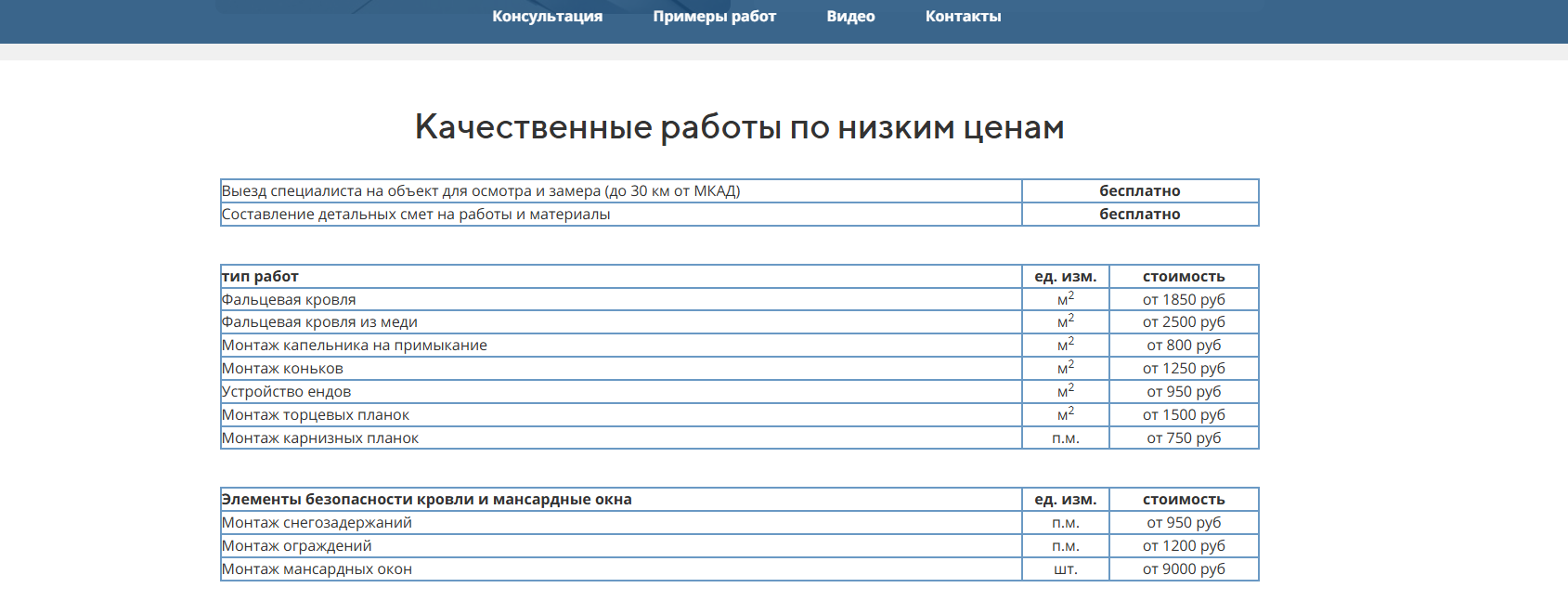Select the 'Монтаж торцевых планок' cell

click(621, 414)
